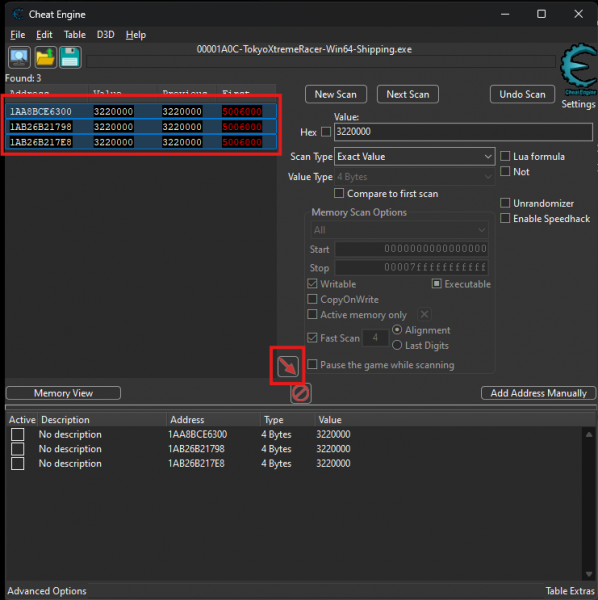Open the process list computer icon
Screen dimensions: 598x600
[19, 57]
